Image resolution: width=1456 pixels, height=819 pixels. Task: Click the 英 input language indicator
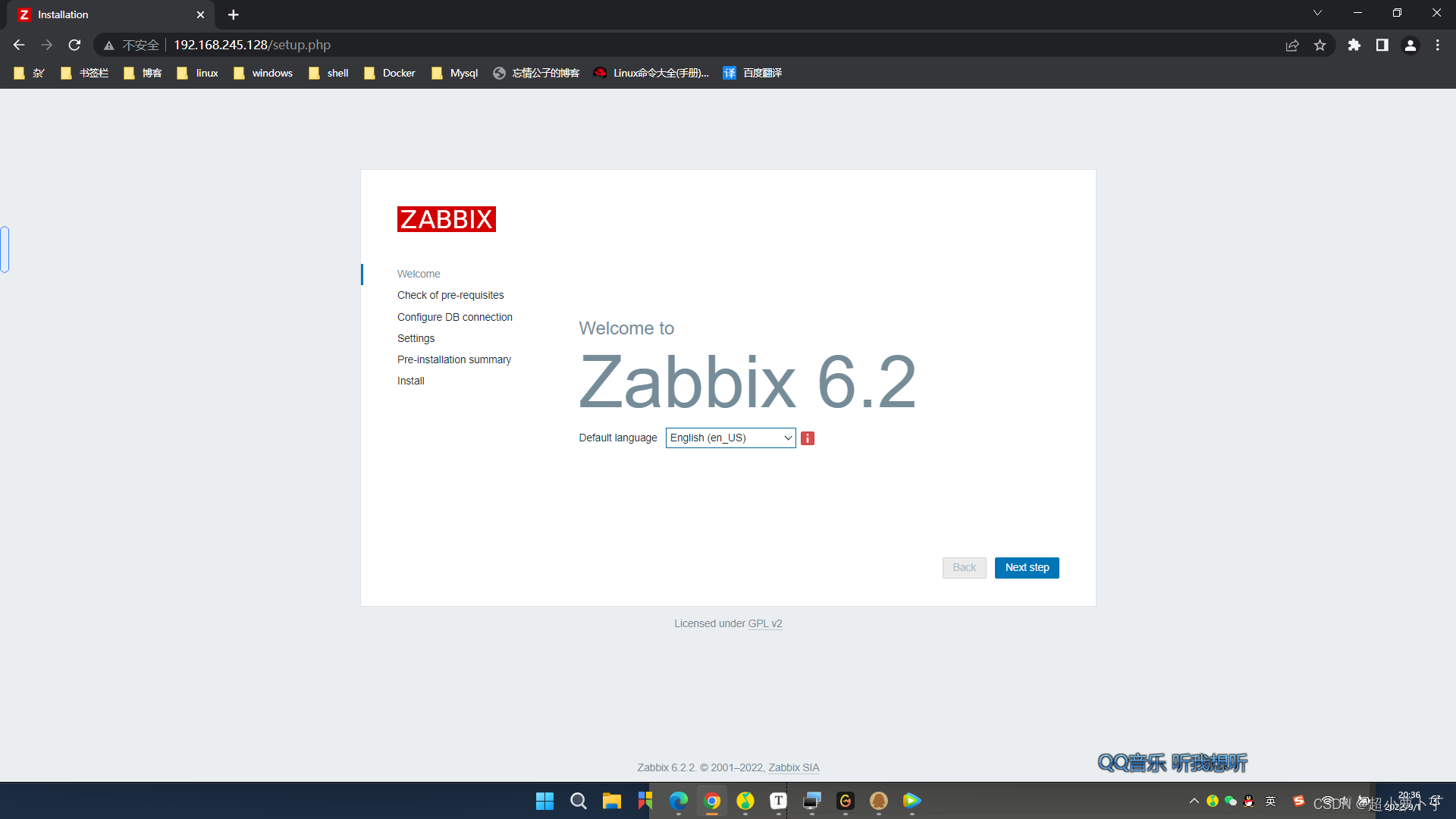1271,801
